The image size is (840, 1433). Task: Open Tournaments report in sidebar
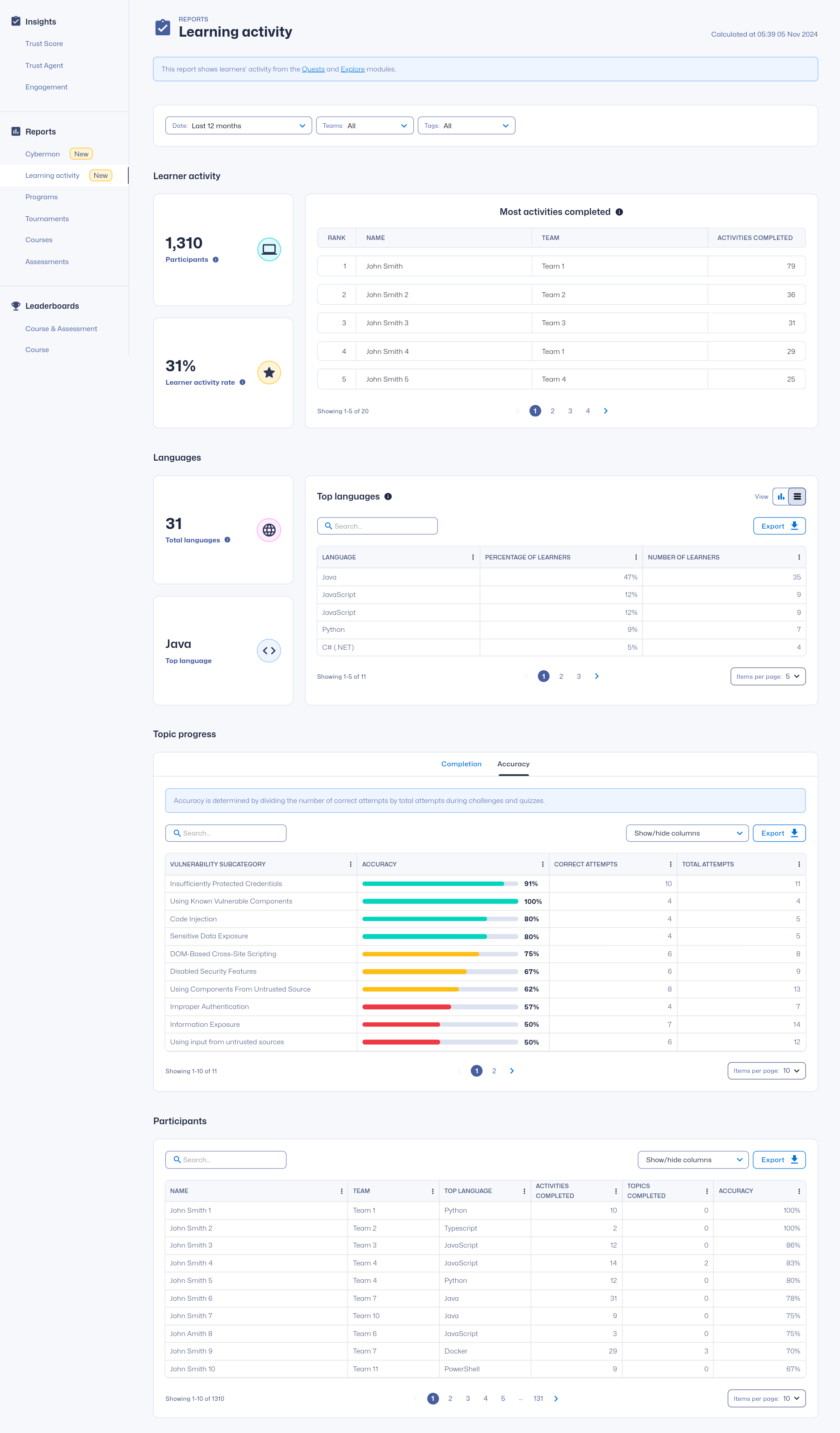coord(46,219)
